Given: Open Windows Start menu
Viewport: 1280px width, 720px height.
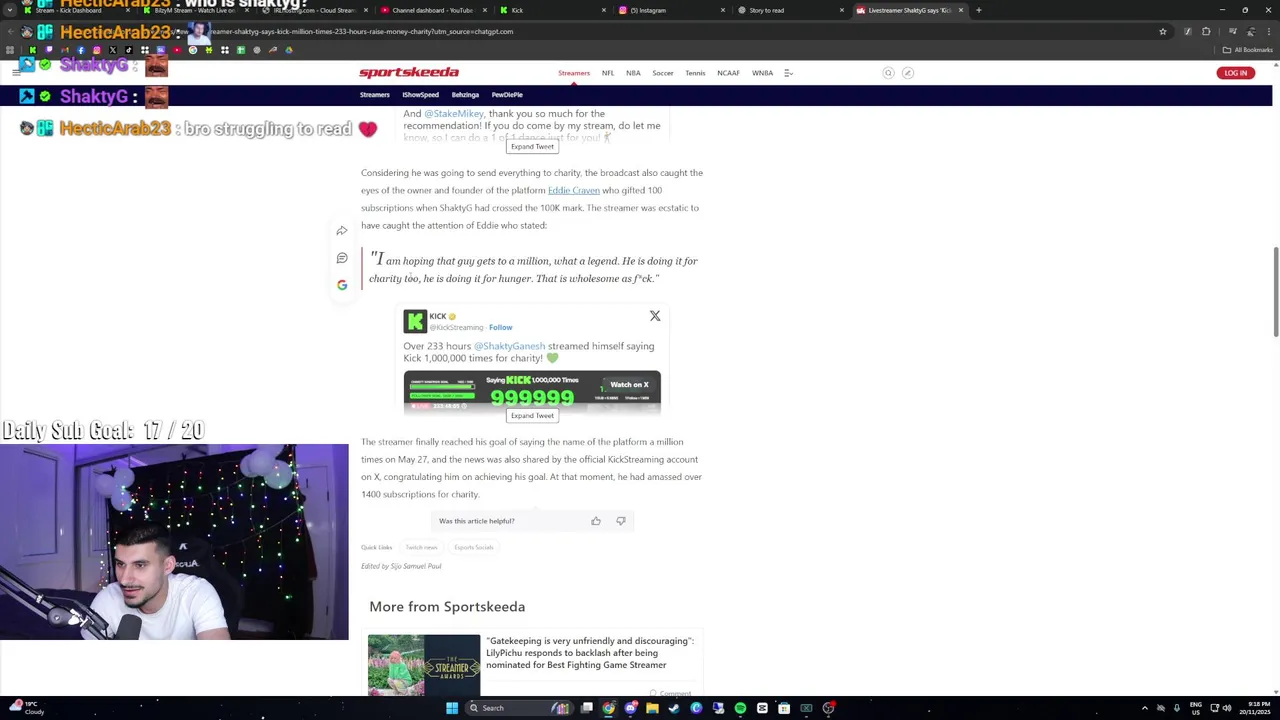Looking at the screenshot, I should [x=452, y=708].
